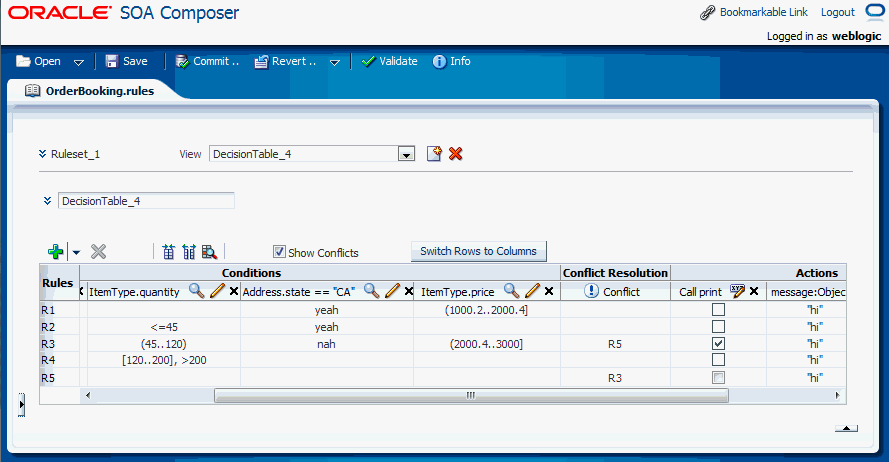Image resolution: width=889 pixels, height=462 pixels.
Task: Click magnifier icon for Address.state condition
Action: click(371, 291)
